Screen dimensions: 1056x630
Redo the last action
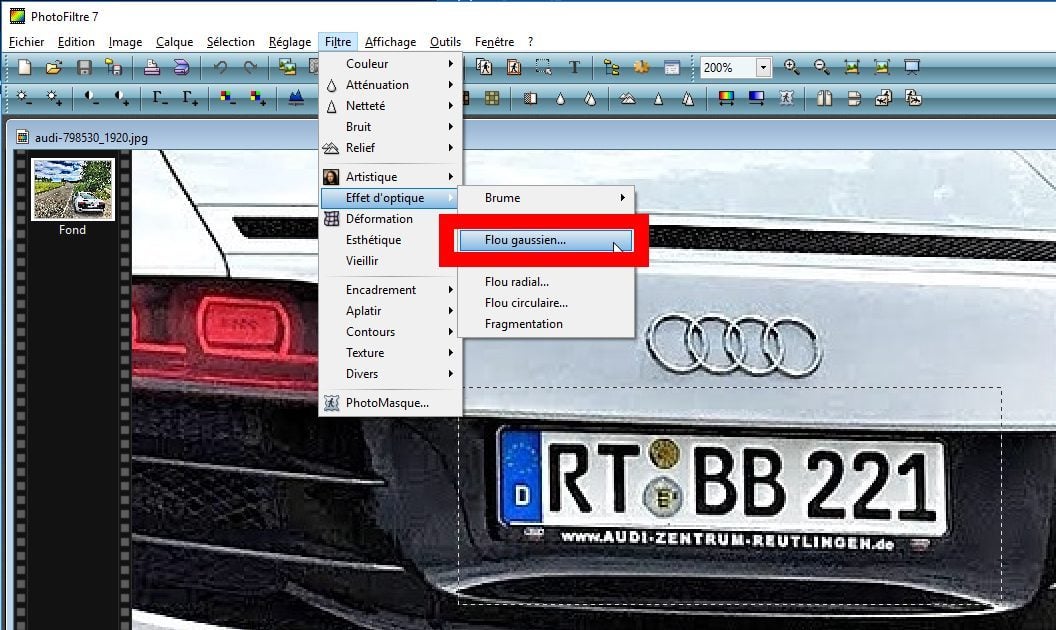[250, 67]
